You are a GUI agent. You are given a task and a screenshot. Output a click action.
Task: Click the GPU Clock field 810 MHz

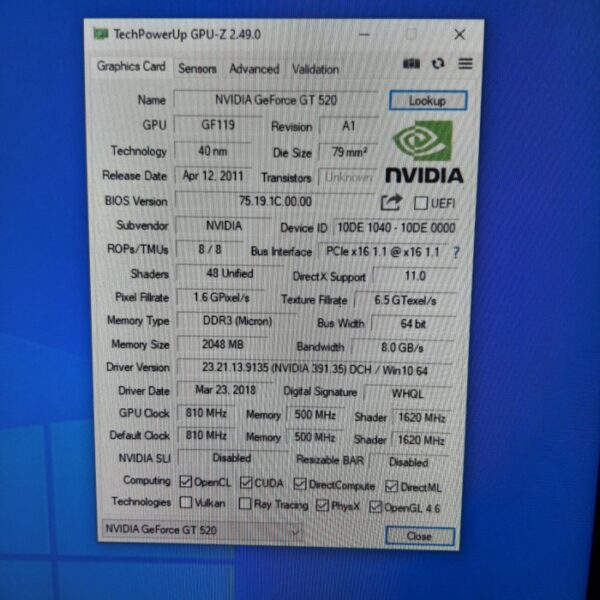pyautogui.click(x=206, y=413)
